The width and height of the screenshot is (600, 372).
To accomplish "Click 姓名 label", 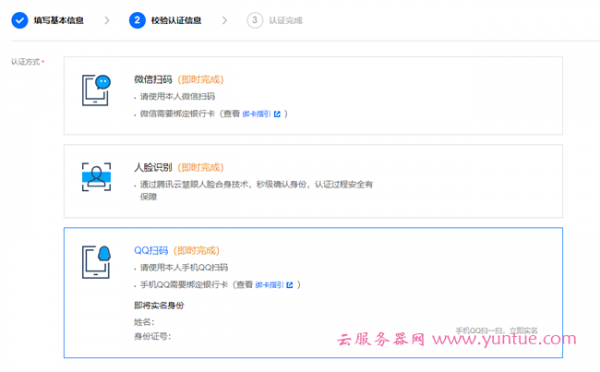I will point(144,322).
